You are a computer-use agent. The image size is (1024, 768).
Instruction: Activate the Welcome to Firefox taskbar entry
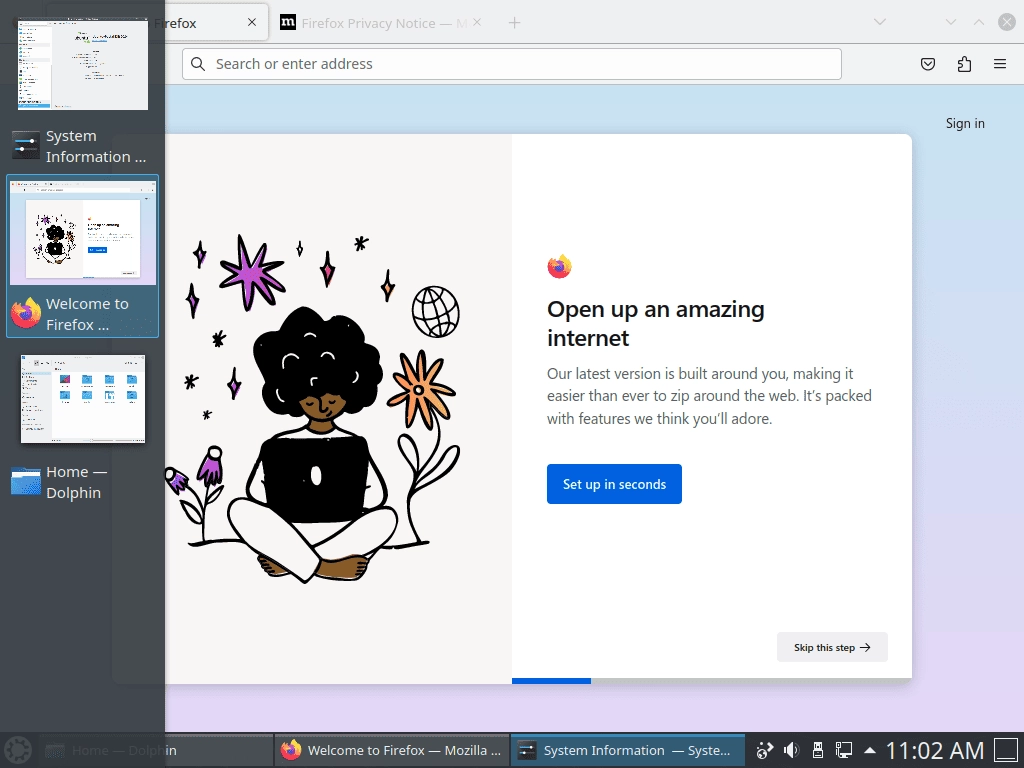tap(392, 750)
